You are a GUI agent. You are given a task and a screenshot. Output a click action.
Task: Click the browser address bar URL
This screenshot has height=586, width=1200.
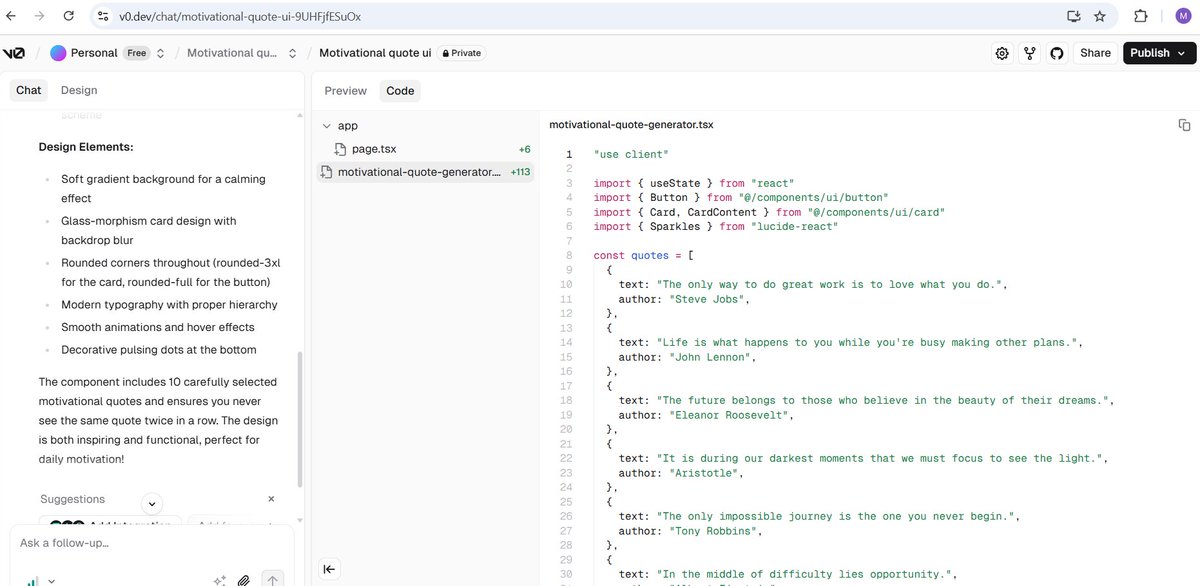[240, 16]
